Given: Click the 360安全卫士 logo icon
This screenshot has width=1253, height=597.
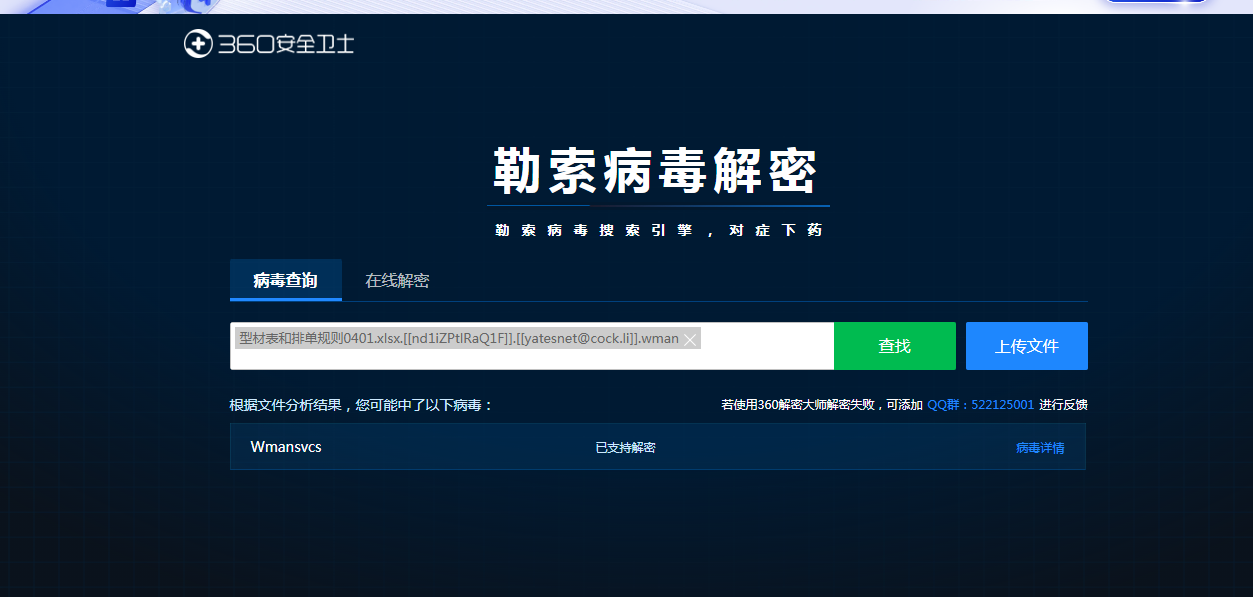Looking at the screenshot, I should click(198, 44).
